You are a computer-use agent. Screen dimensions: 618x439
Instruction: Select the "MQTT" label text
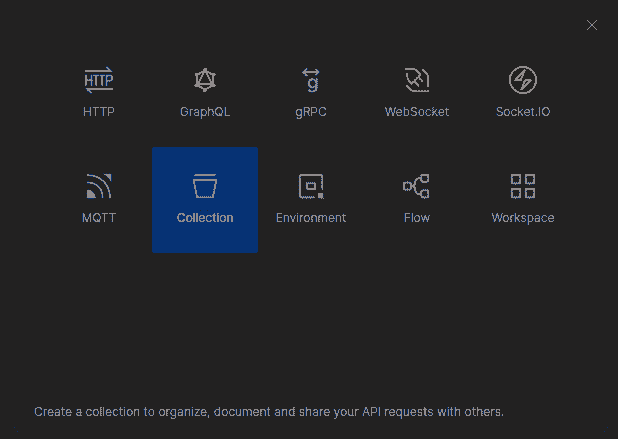(x=99, y=218)
